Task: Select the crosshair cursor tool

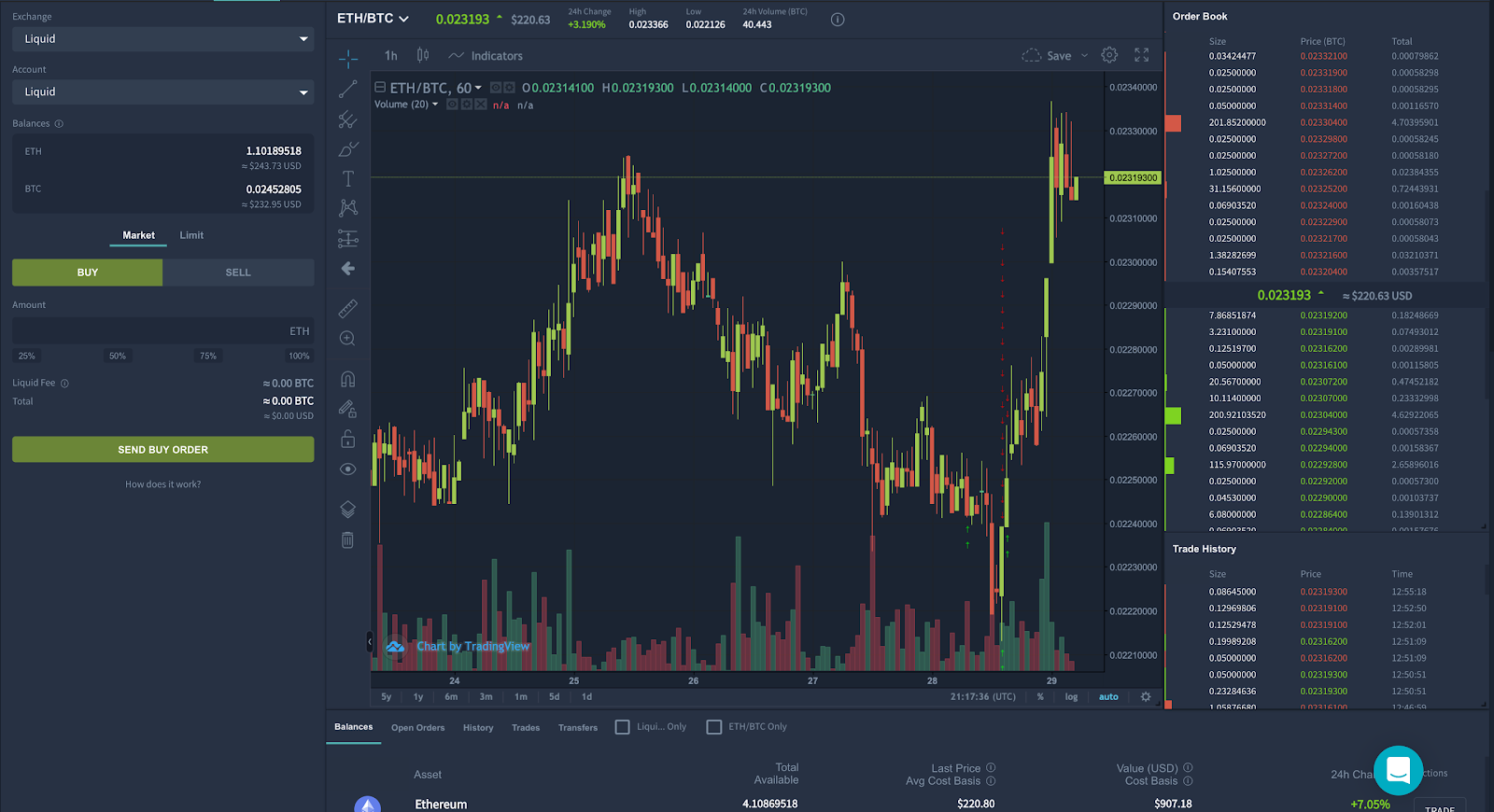Action: (x=348, y=59)
